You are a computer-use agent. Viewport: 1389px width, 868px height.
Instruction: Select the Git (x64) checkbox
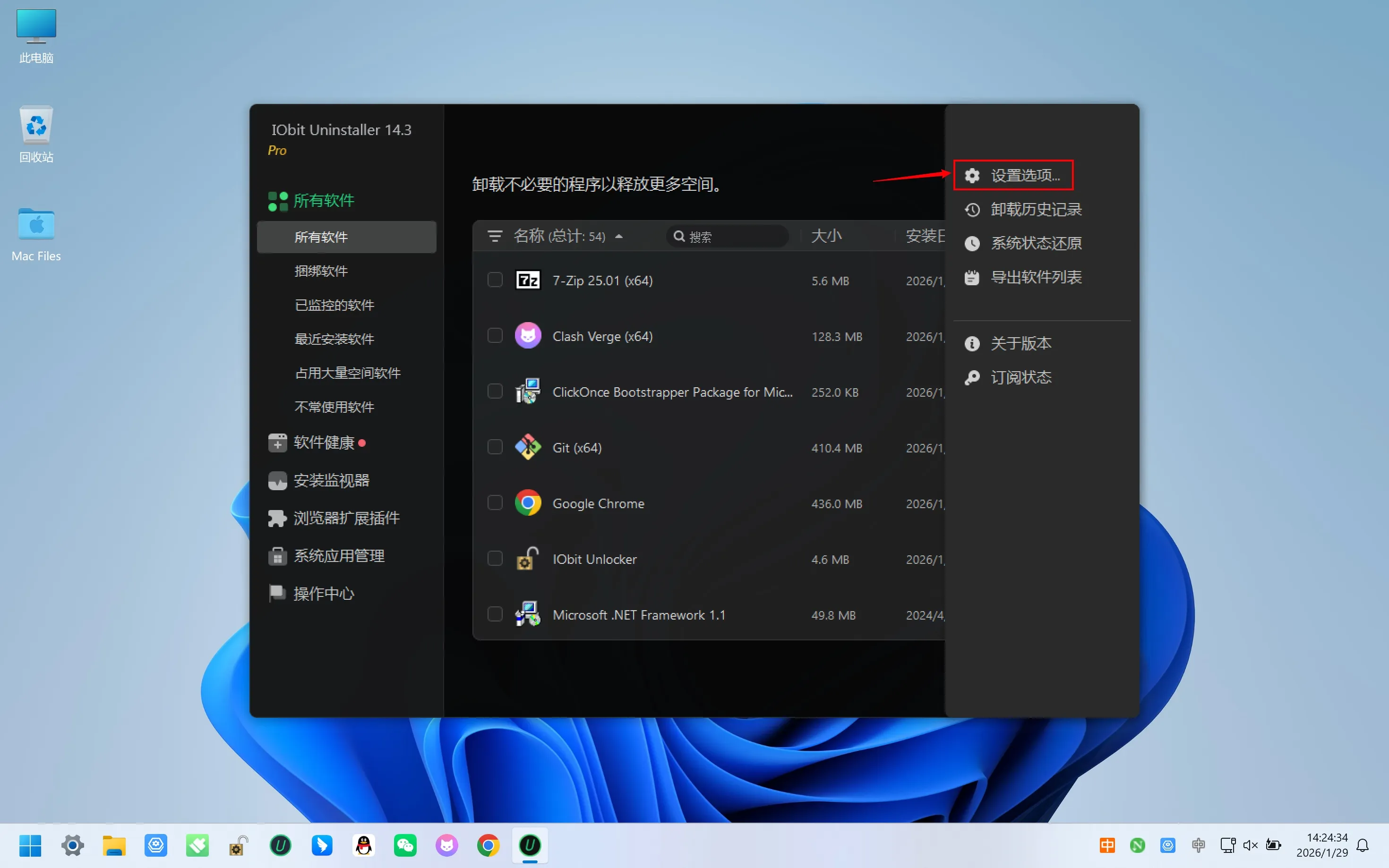495,447
